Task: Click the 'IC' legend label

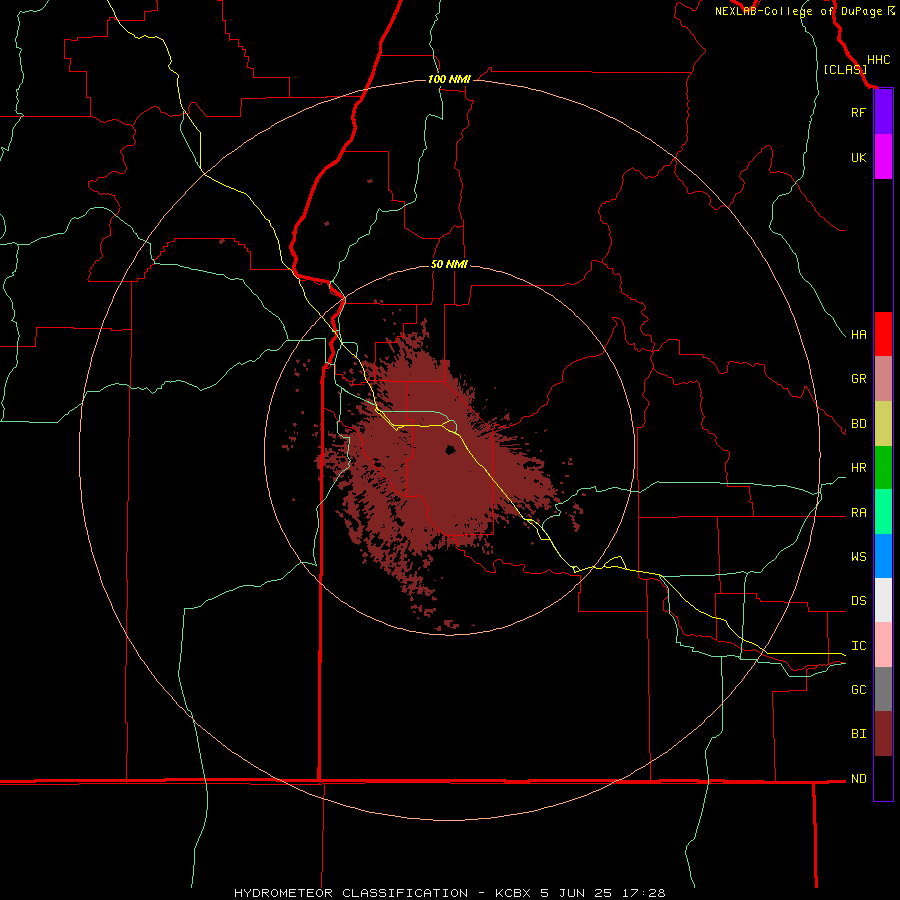Action: click(x=858, y=646)
